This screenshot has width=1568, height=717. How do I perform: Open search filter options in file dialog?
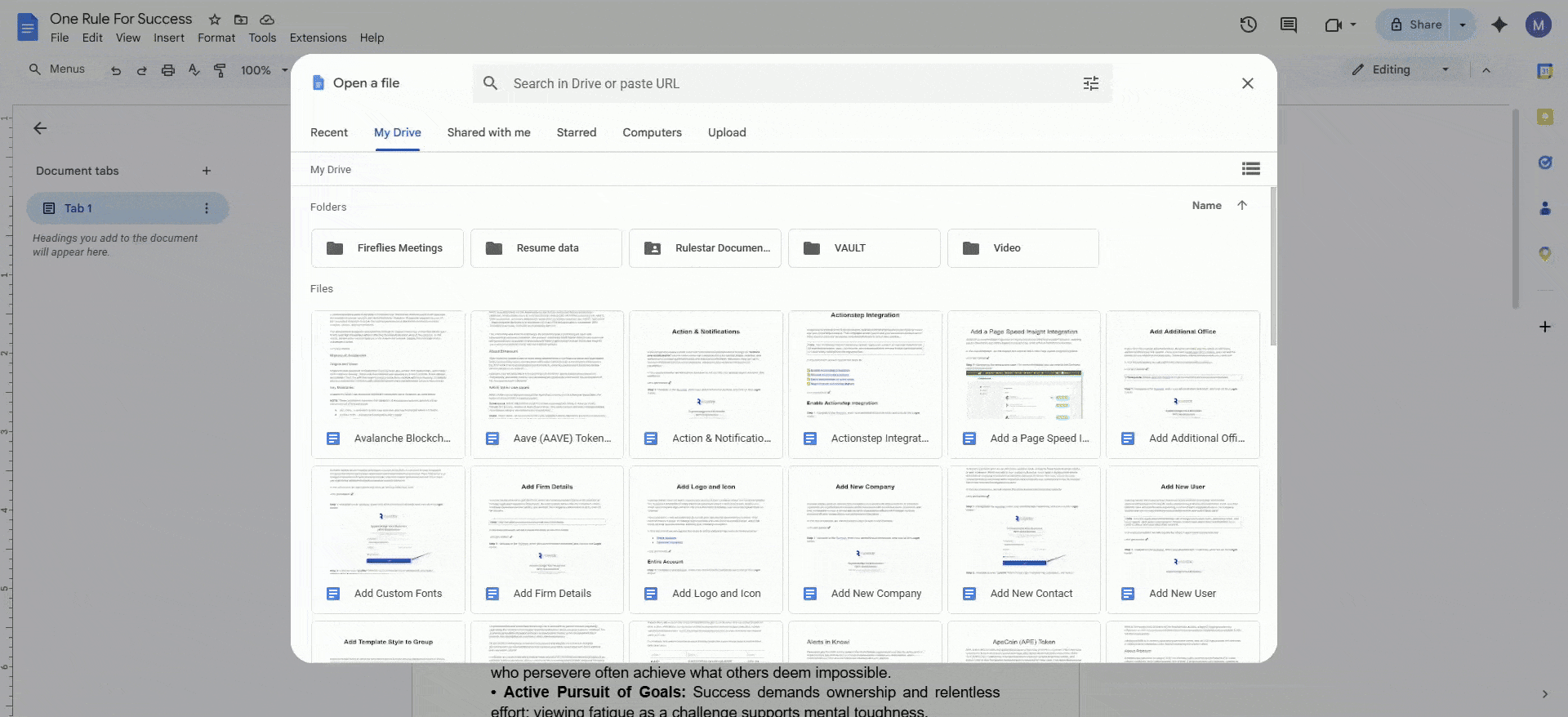tap(1091, 83)
